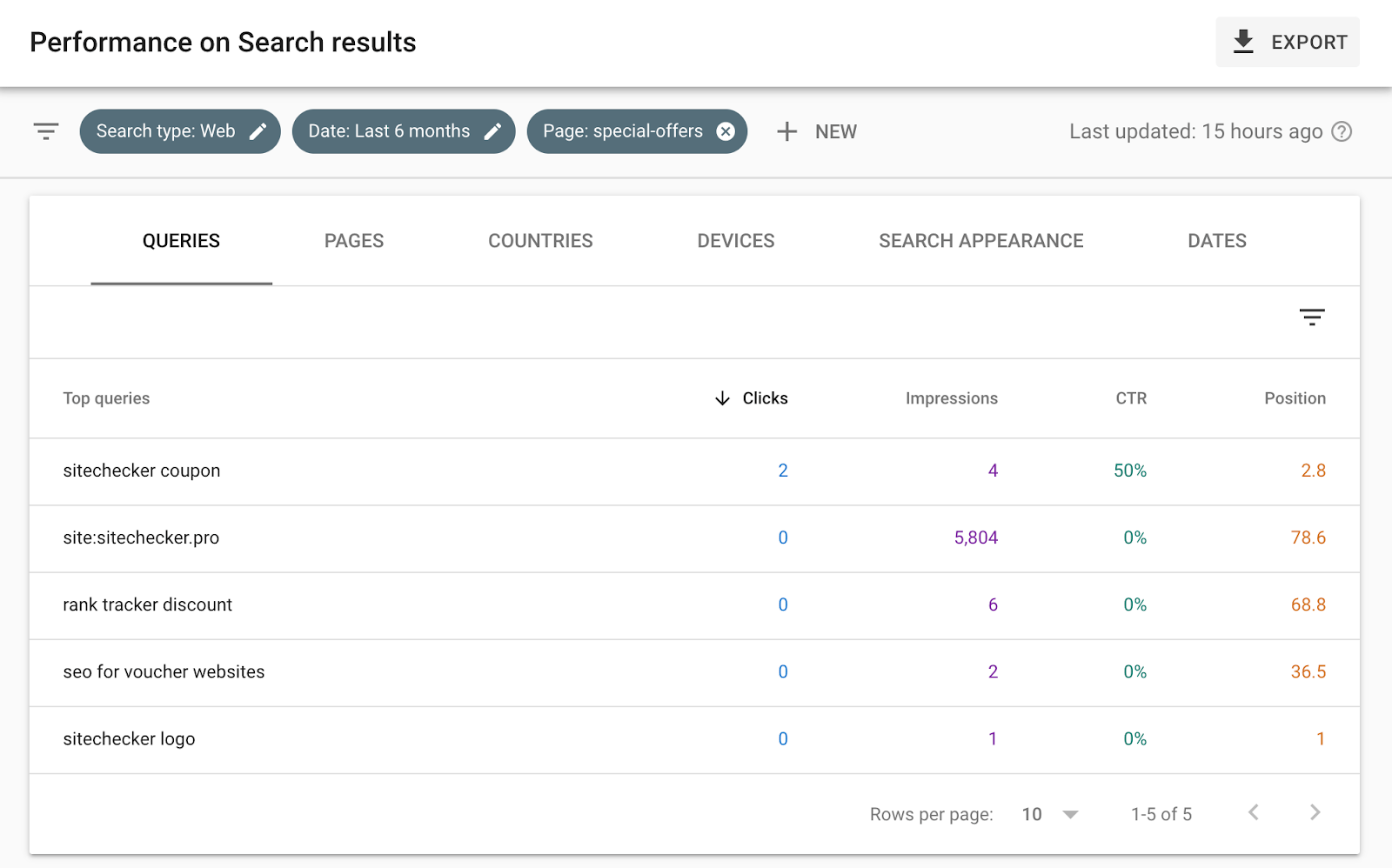Image resolution: width=1392 pixels, height=868 pixels.
Task: Open the table filter rows icon
Action: click(1311, 317)
